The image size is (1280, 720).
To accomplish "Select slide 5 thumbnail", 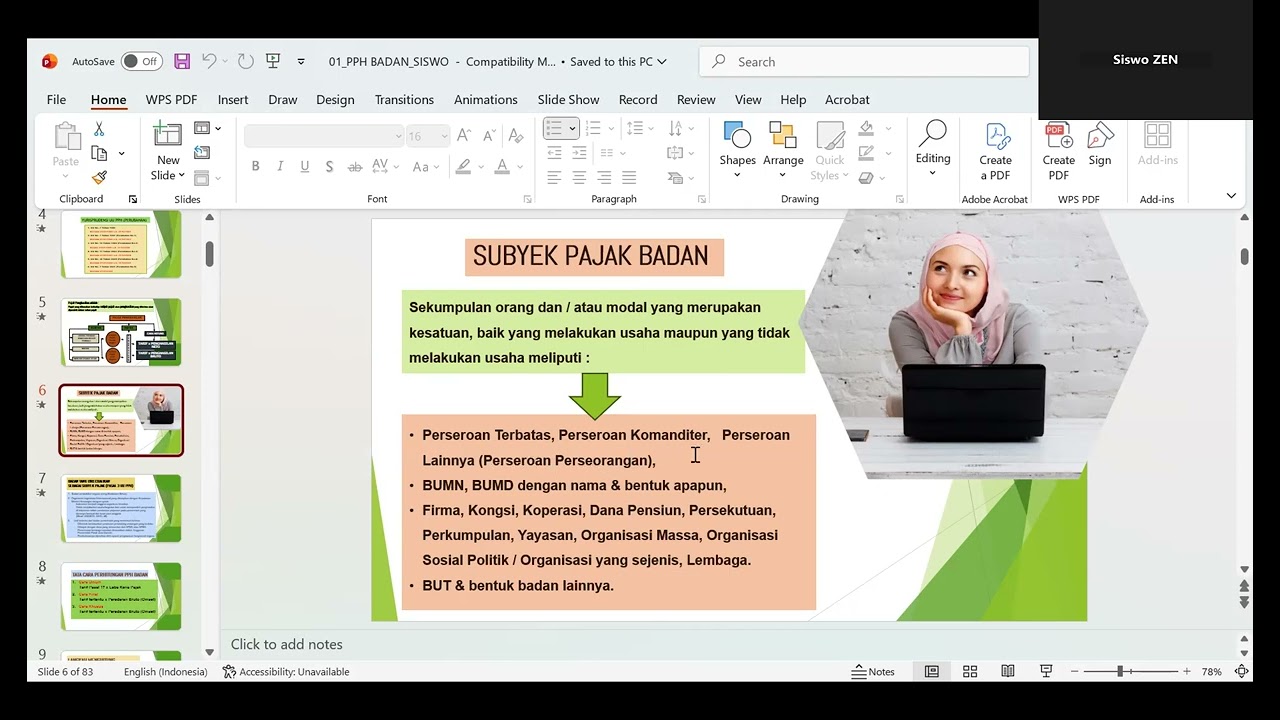I will 121,332.
